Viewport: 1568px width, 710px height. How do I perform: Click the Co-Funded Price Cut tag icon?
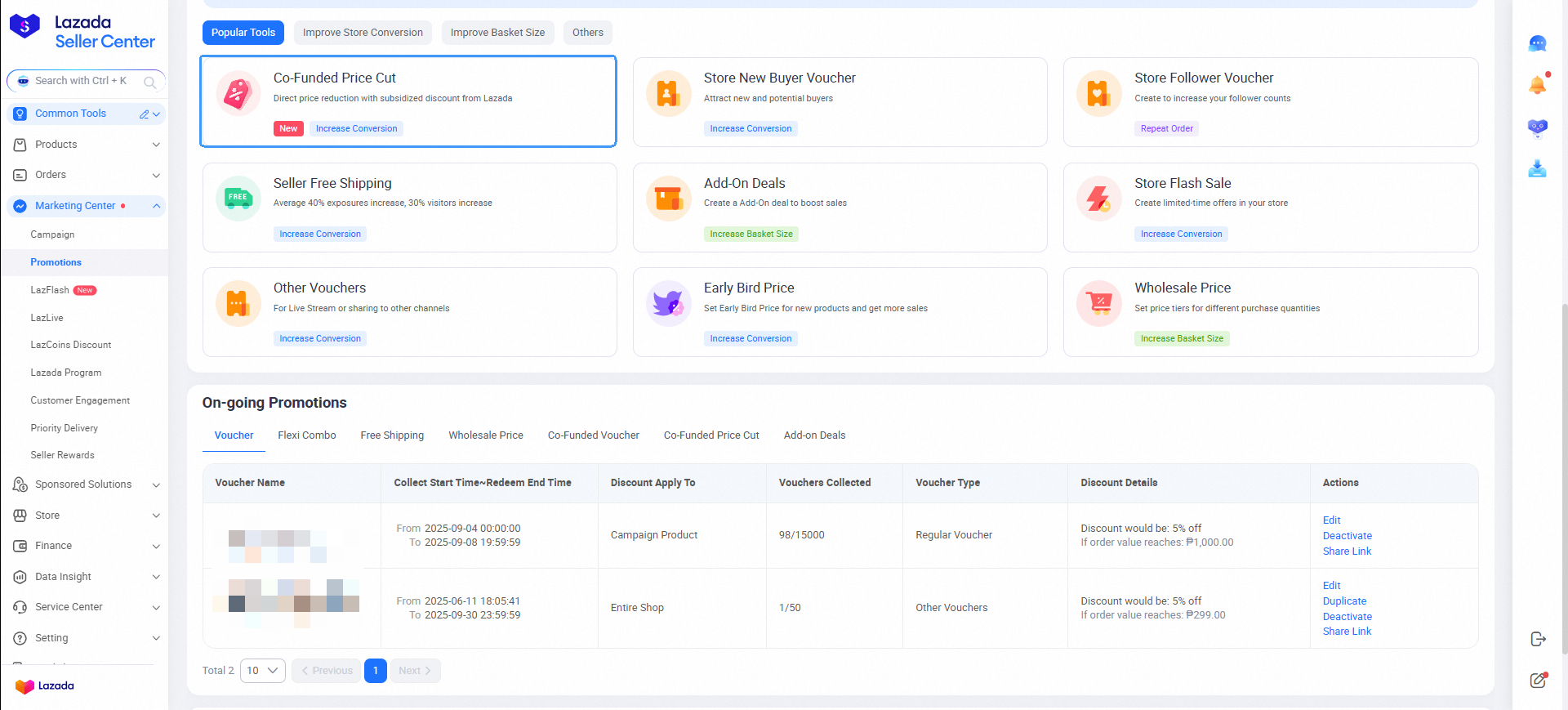(238, 94)
